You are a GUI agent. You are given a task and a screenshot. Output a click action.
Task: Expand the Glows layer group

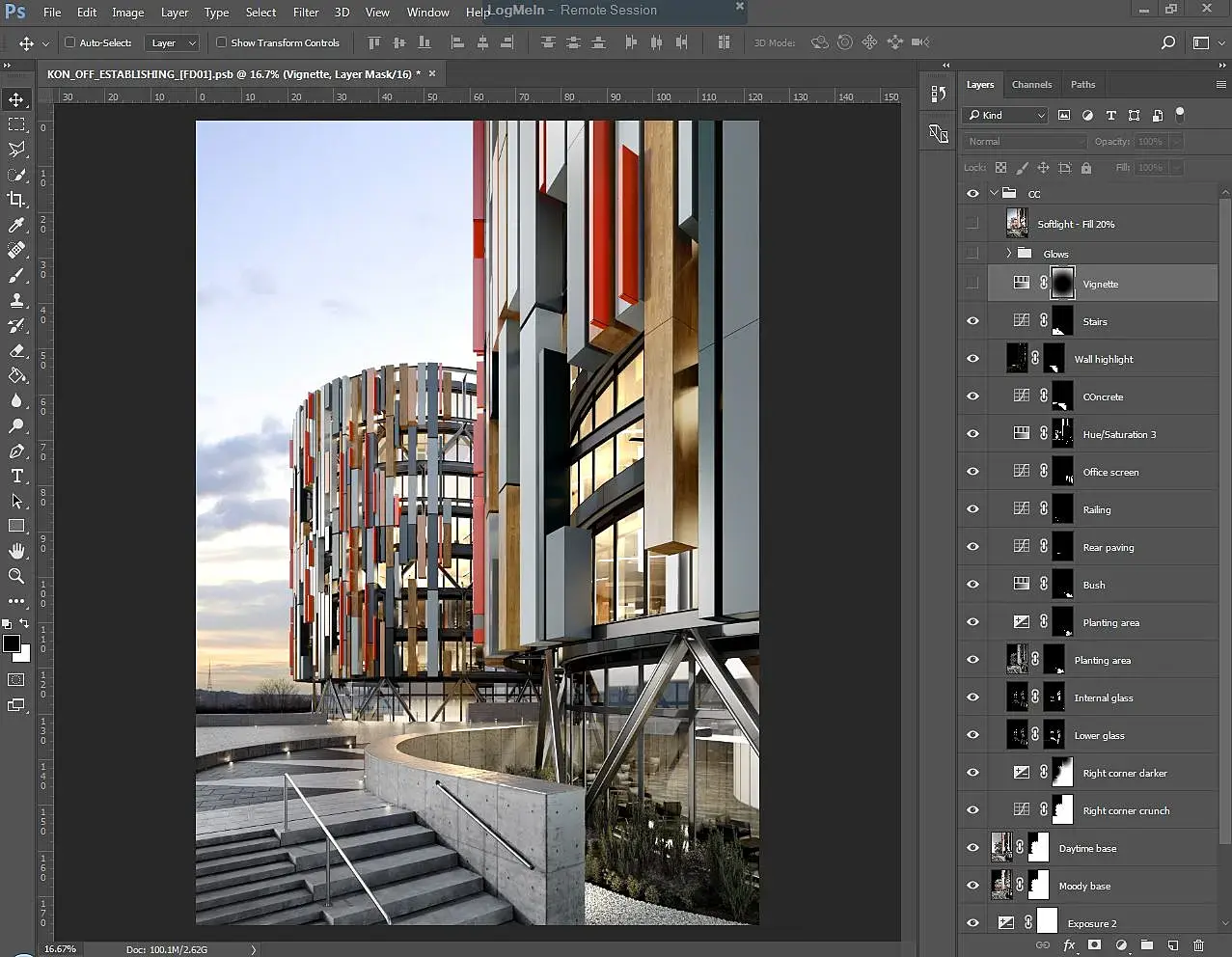point(1008,254)
